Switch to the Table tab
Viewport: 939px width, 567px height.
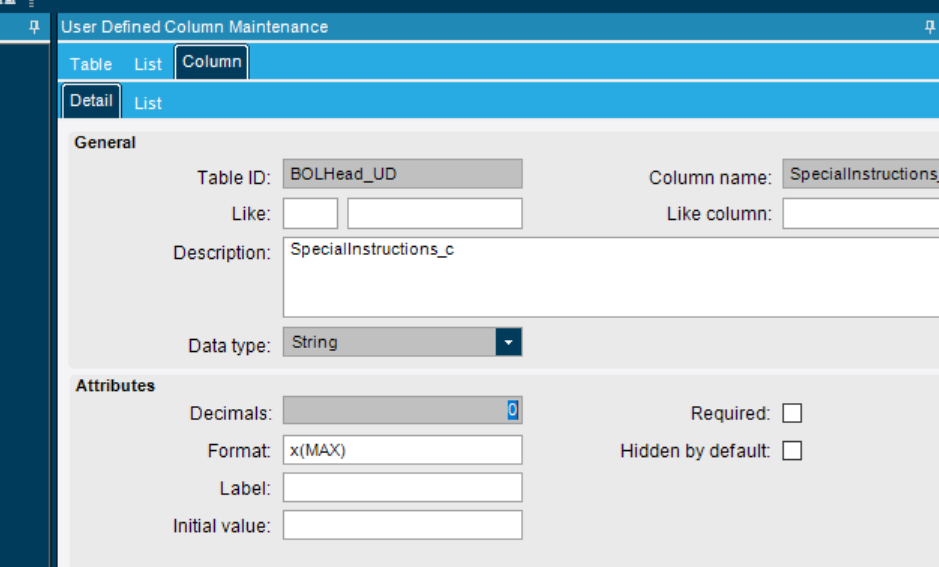(91, 64)
